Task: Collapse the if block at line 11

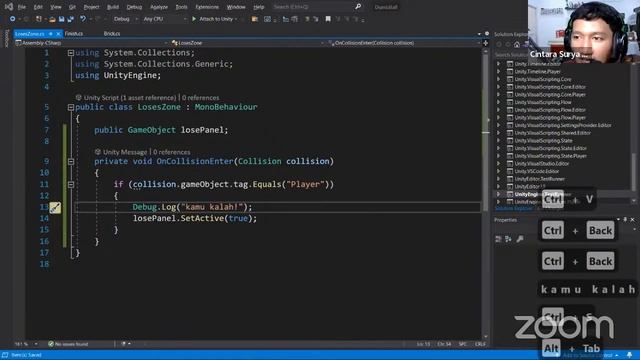Action: (x=71, y=184)
